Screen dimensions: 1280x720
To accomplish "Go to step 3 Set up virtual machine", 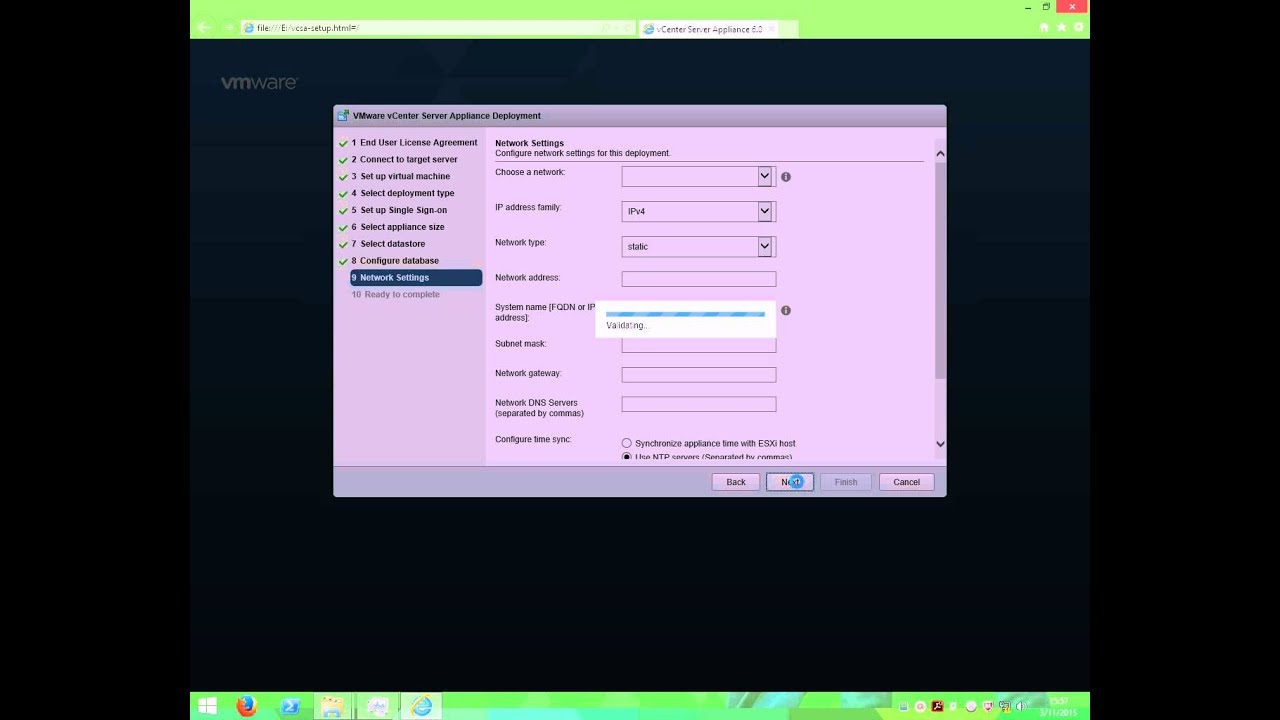I will 400,176.
